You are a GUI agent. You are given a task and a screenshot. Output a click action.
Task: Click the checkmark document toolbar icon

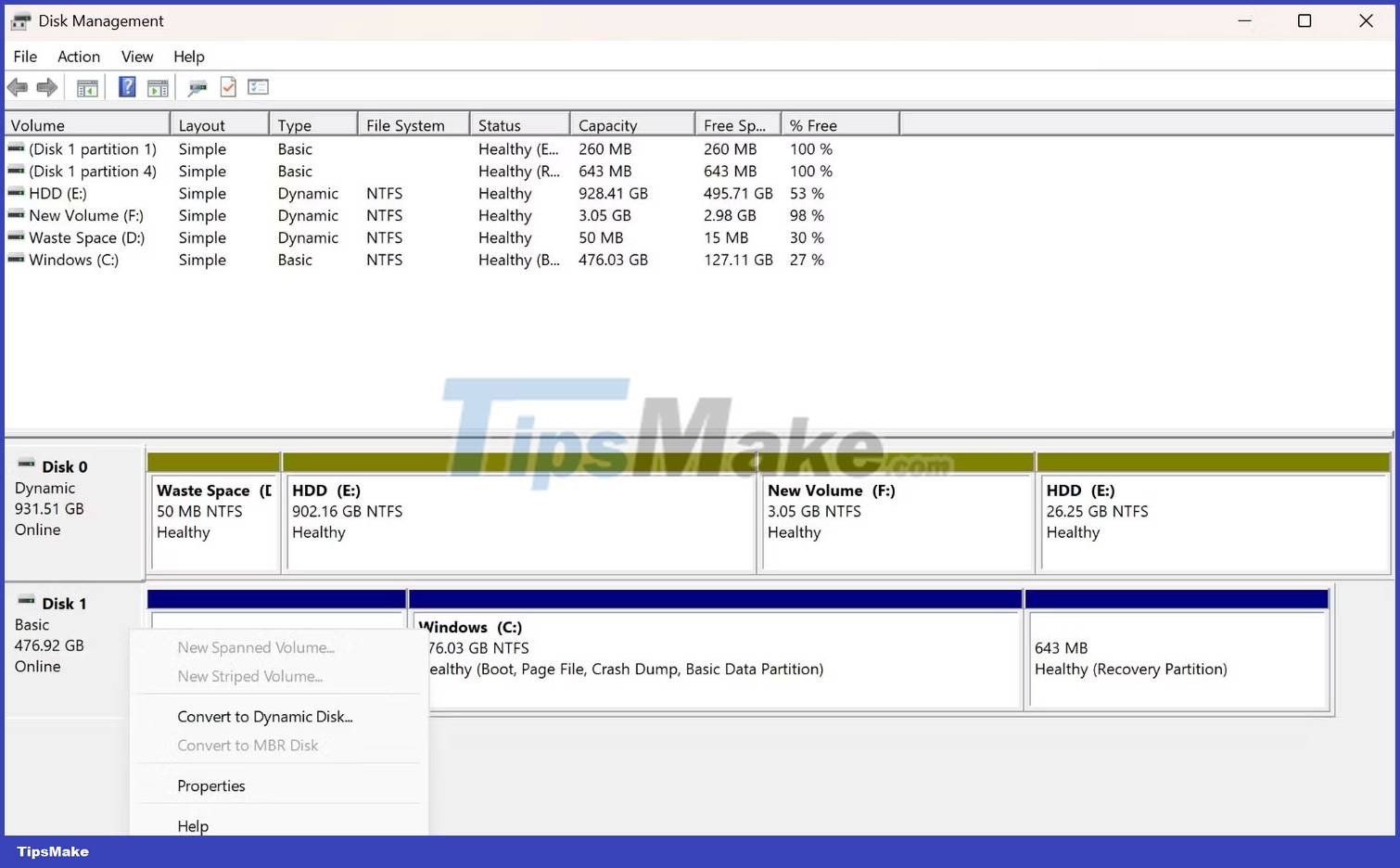228,86
